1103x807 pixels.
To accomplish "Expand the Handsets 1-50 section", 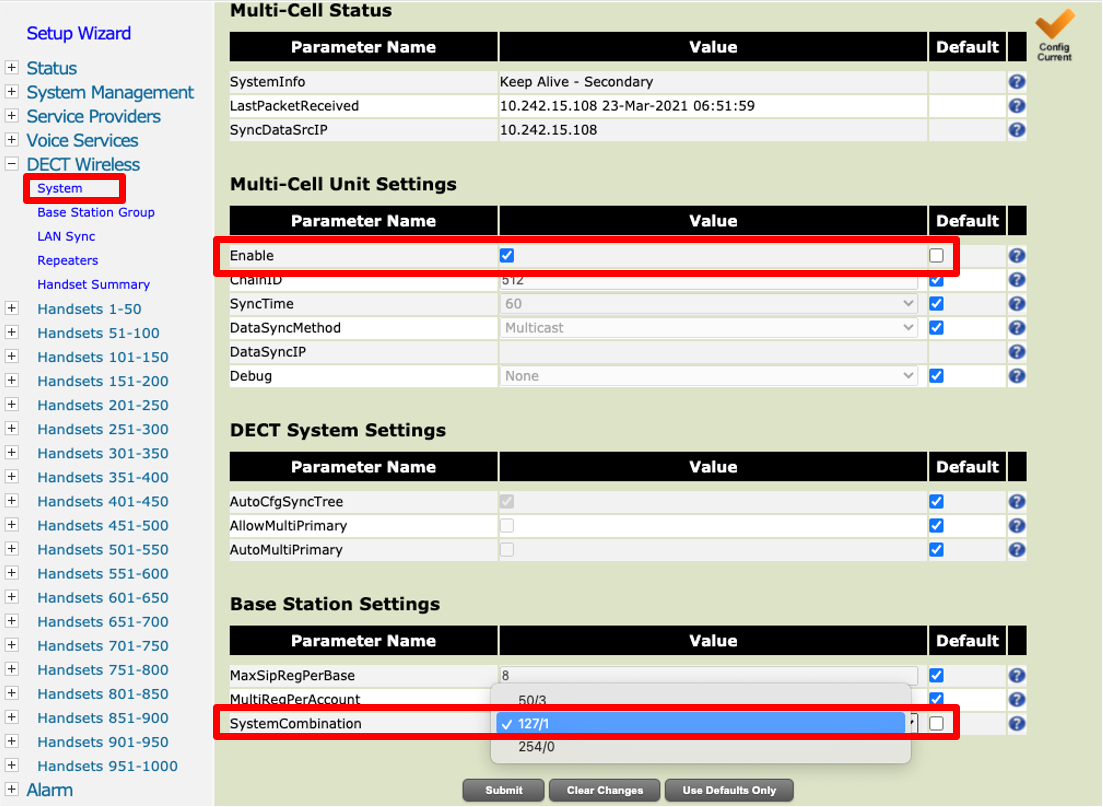I will point(12,309).
